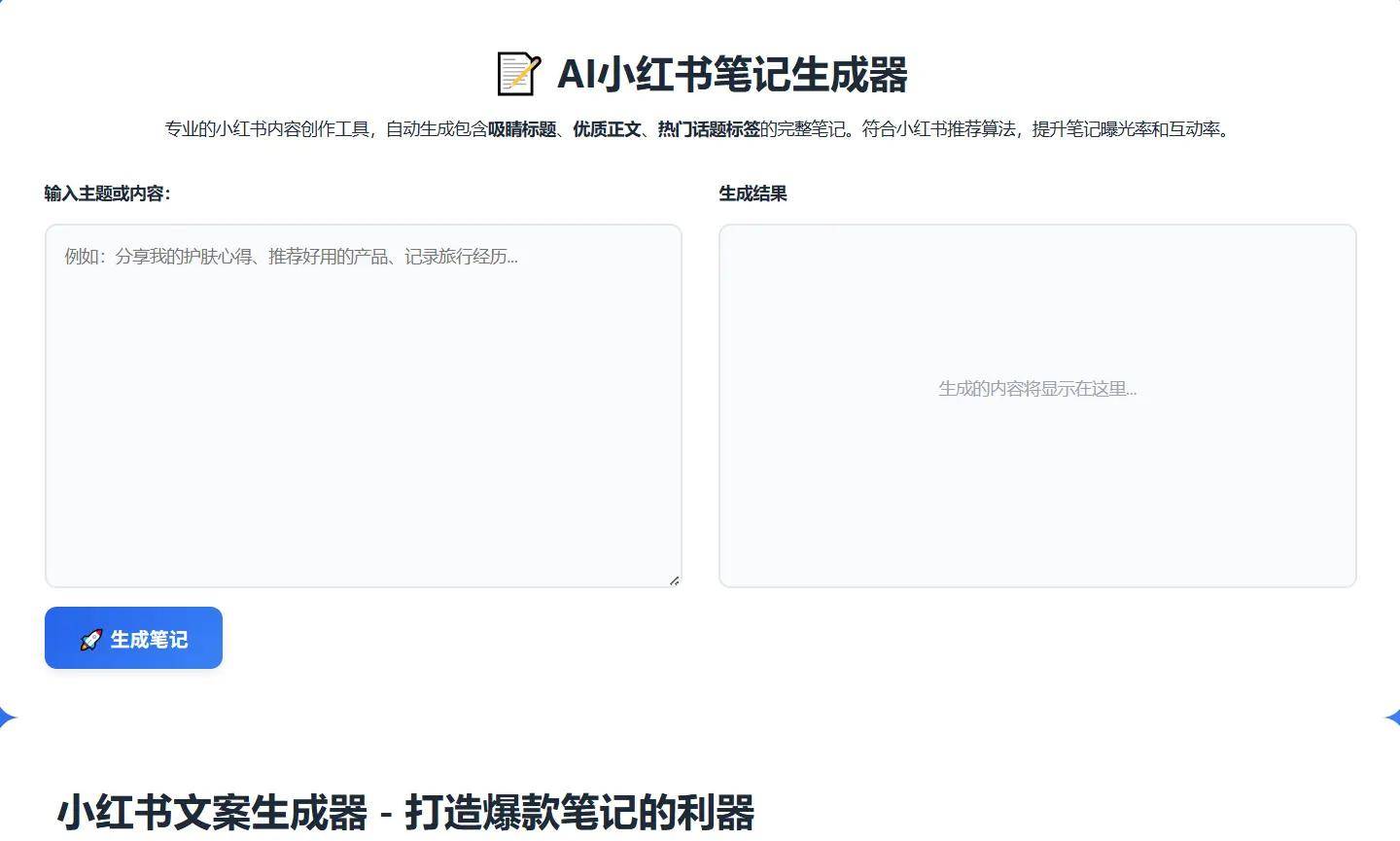Screen dimensions: 1400x841
Task: Click the 小红书文案生成器 section heading
Action: pyautogui.click(x=213, y=813)
